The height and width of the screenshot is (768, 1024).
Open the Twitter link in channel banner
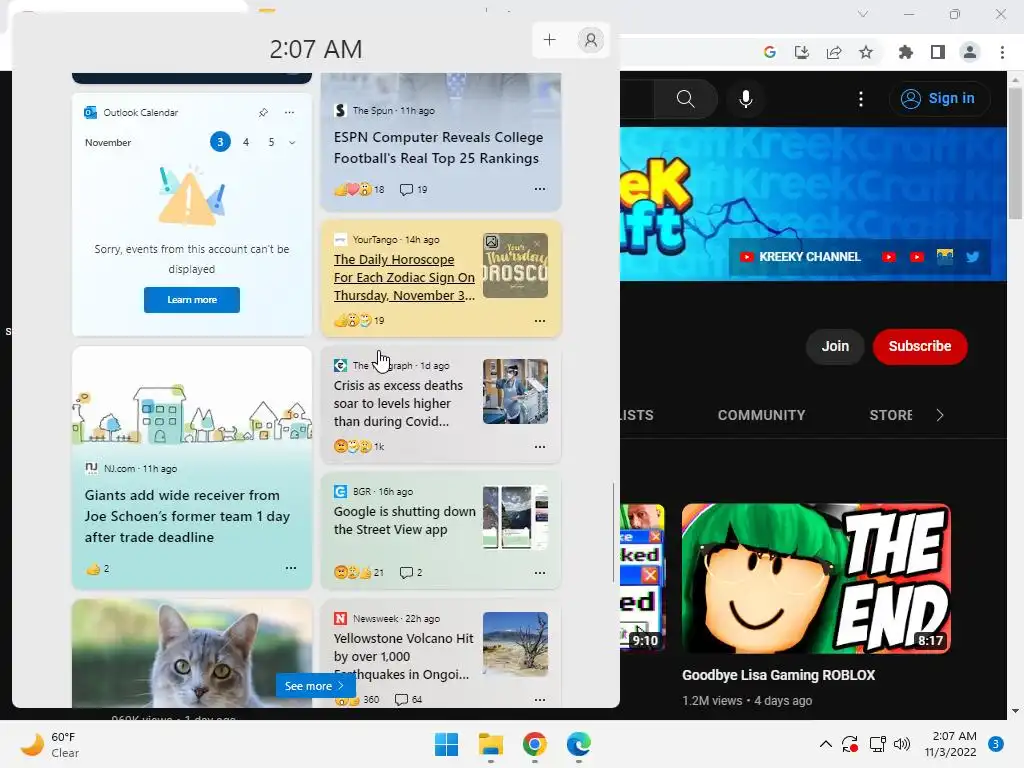coord(972,257)
